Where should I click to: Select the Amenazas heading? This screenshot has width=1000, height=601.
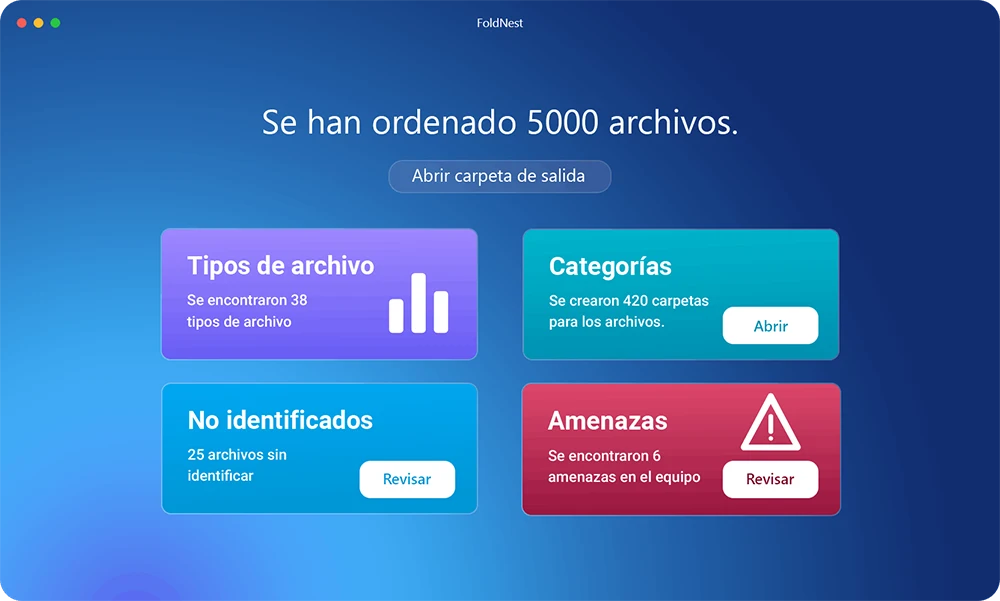coord(608,421)
